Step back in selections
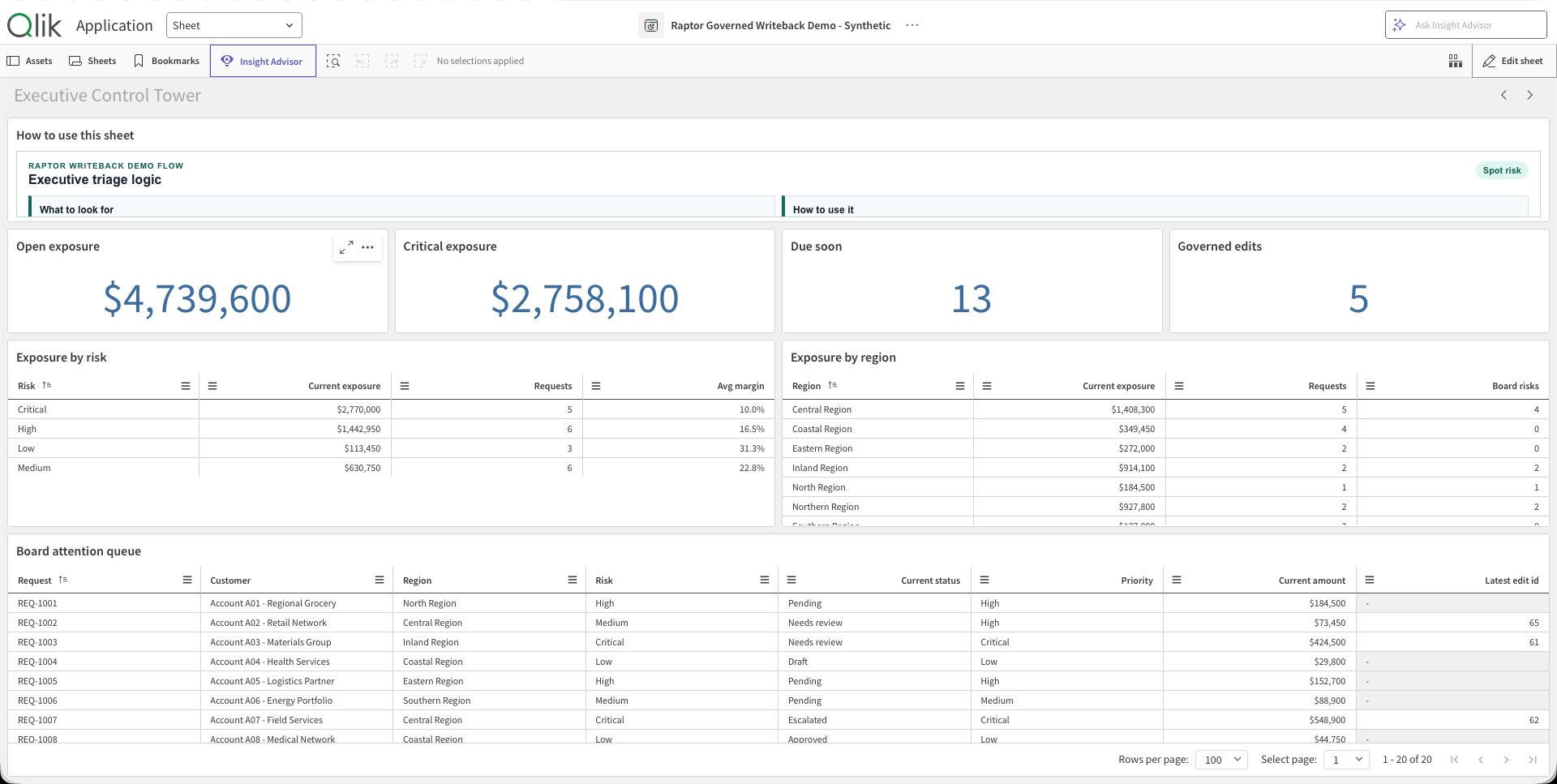This screenshot has height=784, width=1557. click(x=362, y=61)
